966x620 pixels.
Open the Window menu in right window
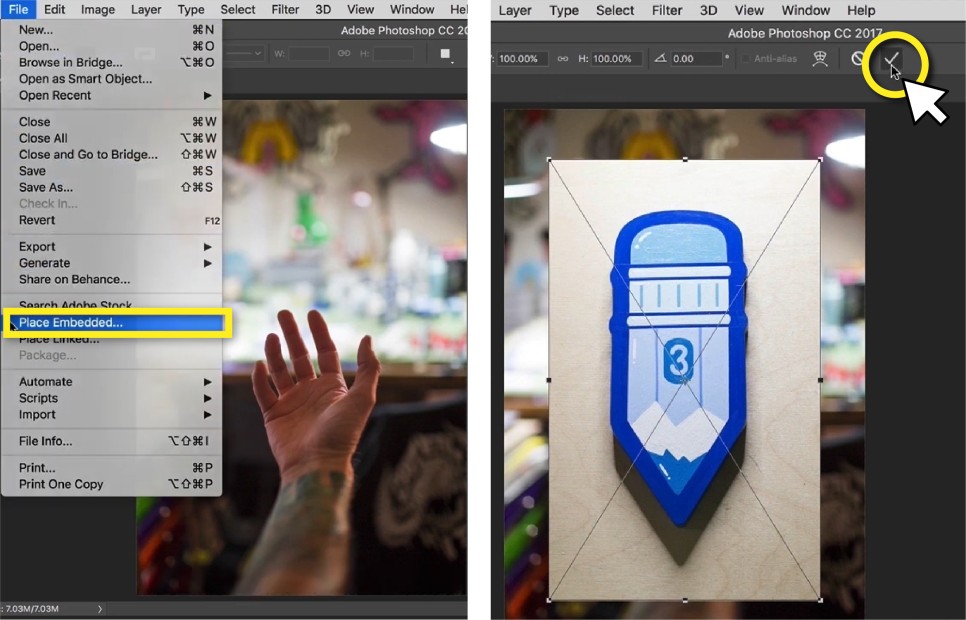coord(806,10)
